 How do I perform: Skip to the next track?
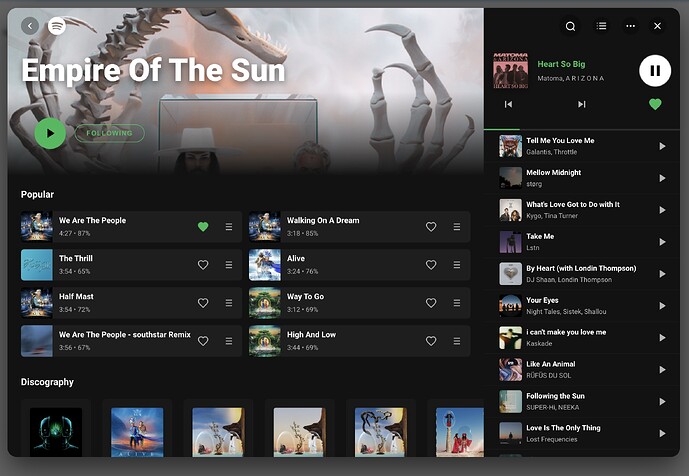[x=581, y=104]
